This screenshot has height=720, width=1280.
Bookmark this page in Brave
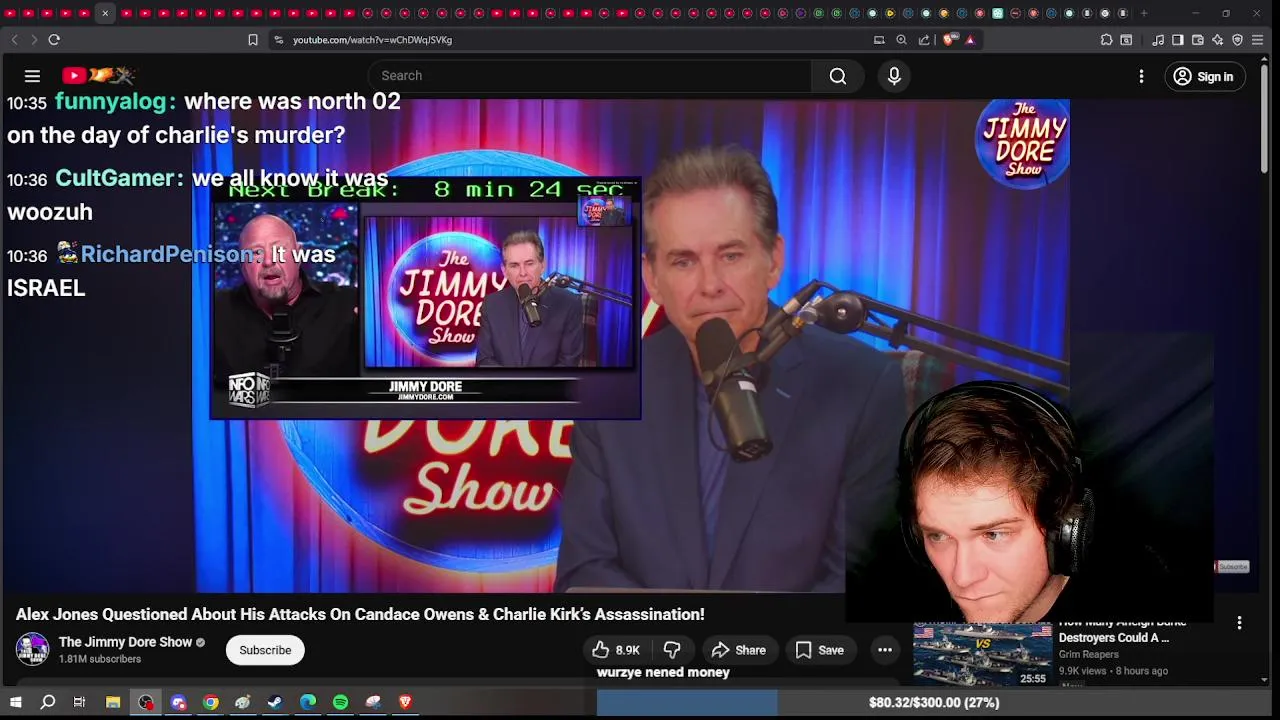(253, 40)
